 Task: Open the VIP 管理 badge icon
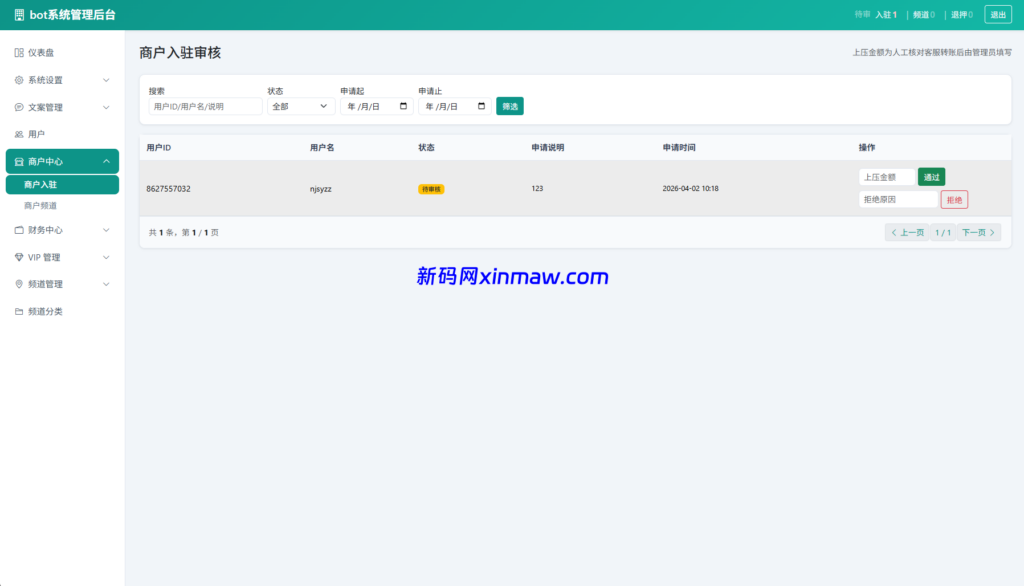click(17, 257)
